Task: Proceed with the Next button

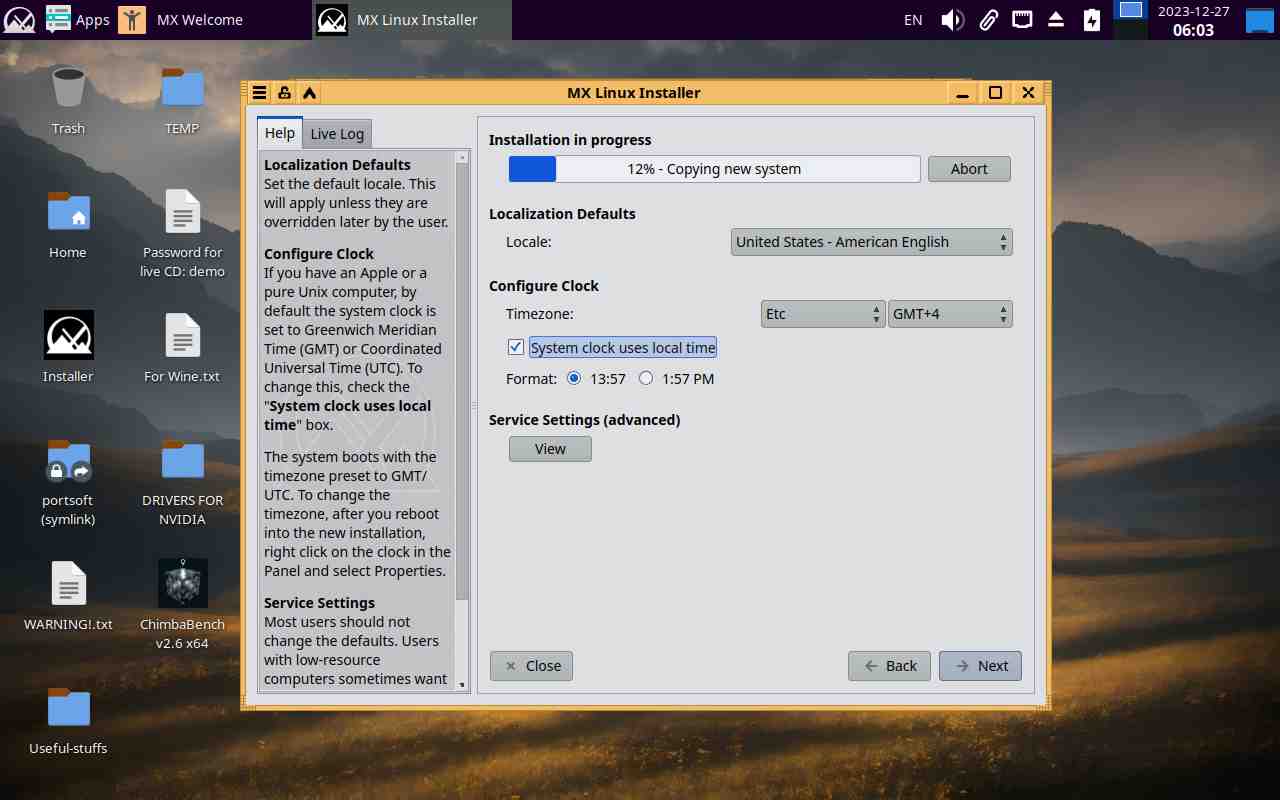Action: pos(980,666)
